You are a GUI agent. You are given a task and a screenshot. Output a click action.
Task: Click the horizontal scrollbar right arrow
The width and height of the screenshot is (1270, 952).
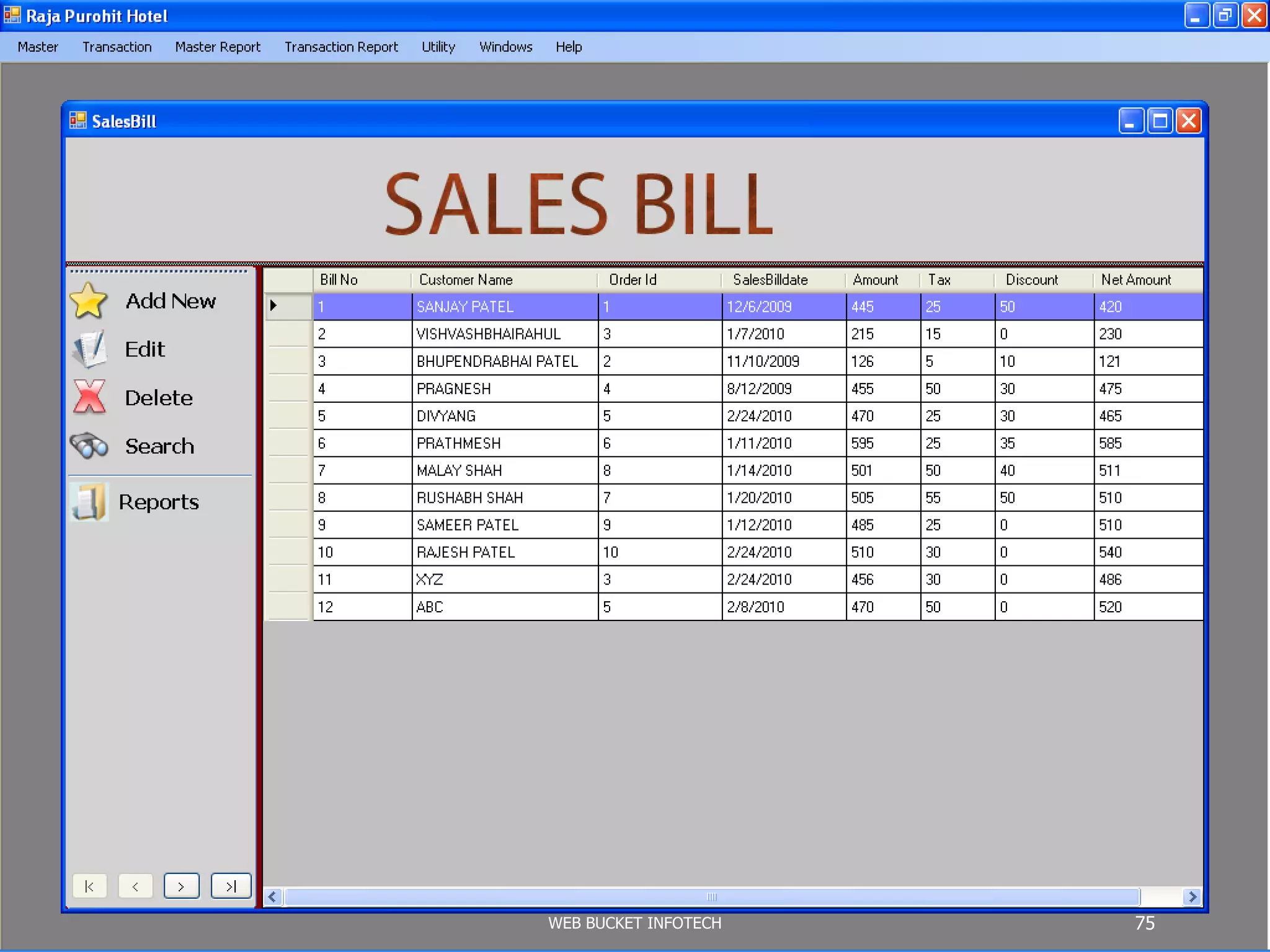[x=1192, y=897]
